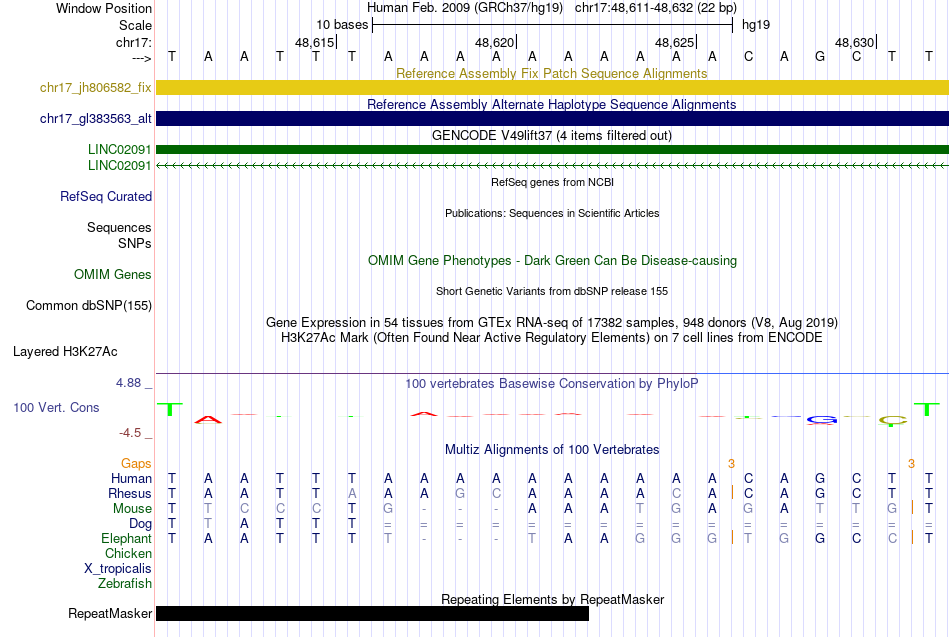Click the Sequences track label
The width and height of the screenshot is (950, 637).
click(x=119, y=227)
